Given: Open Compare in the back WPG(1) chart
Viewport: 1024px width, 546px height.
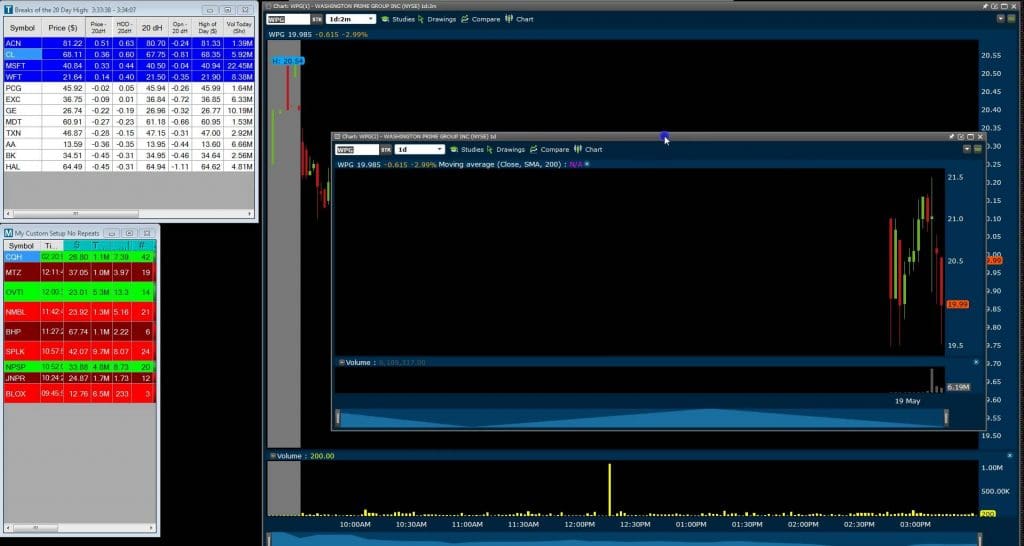Looking at the screenshot, I should (x=481, y=19).
